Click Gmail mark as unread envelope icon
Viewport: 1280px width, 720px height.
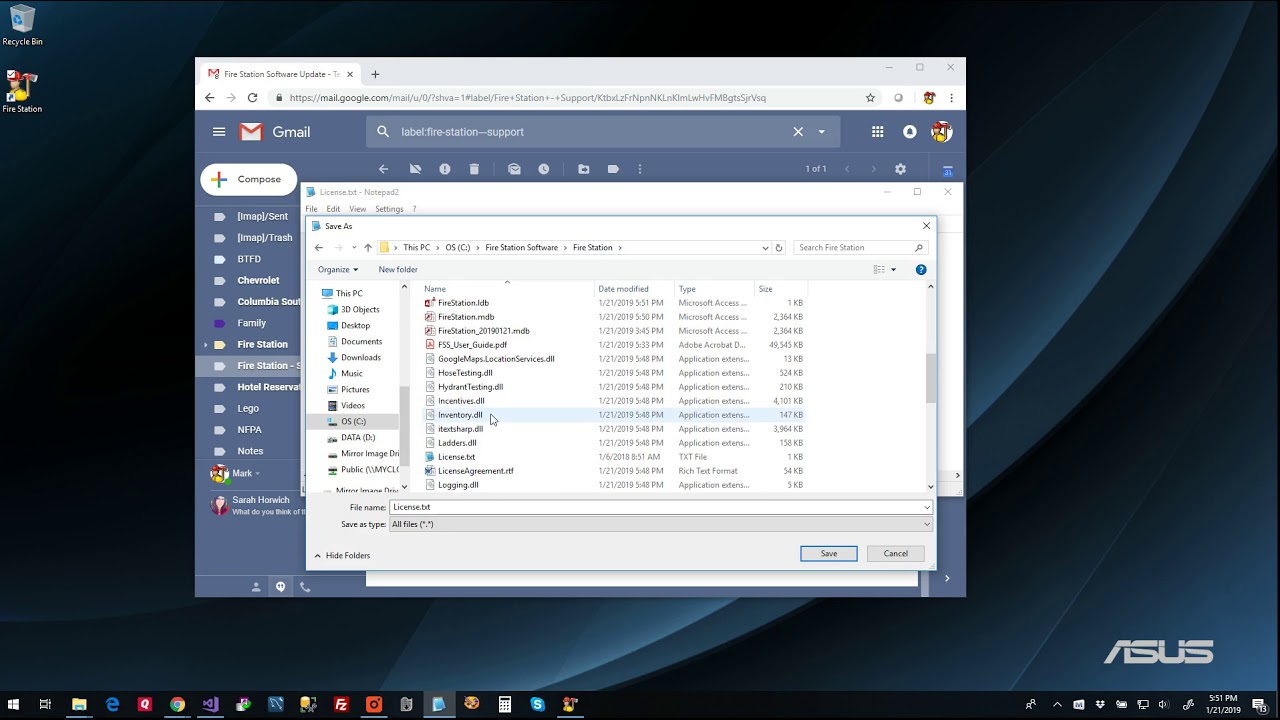pos(514,169)
